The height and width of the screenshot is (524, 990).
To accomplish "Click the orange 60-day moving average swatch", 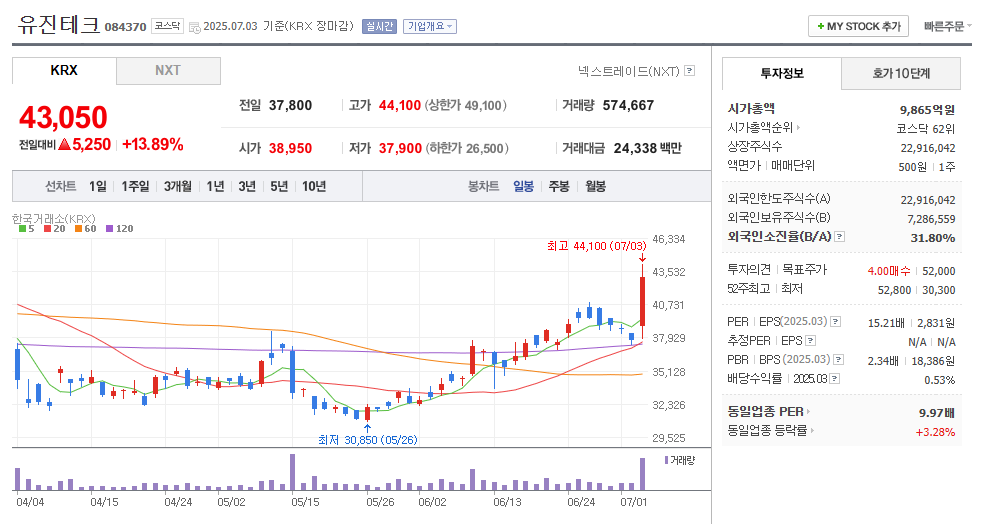I will [78, 229].
